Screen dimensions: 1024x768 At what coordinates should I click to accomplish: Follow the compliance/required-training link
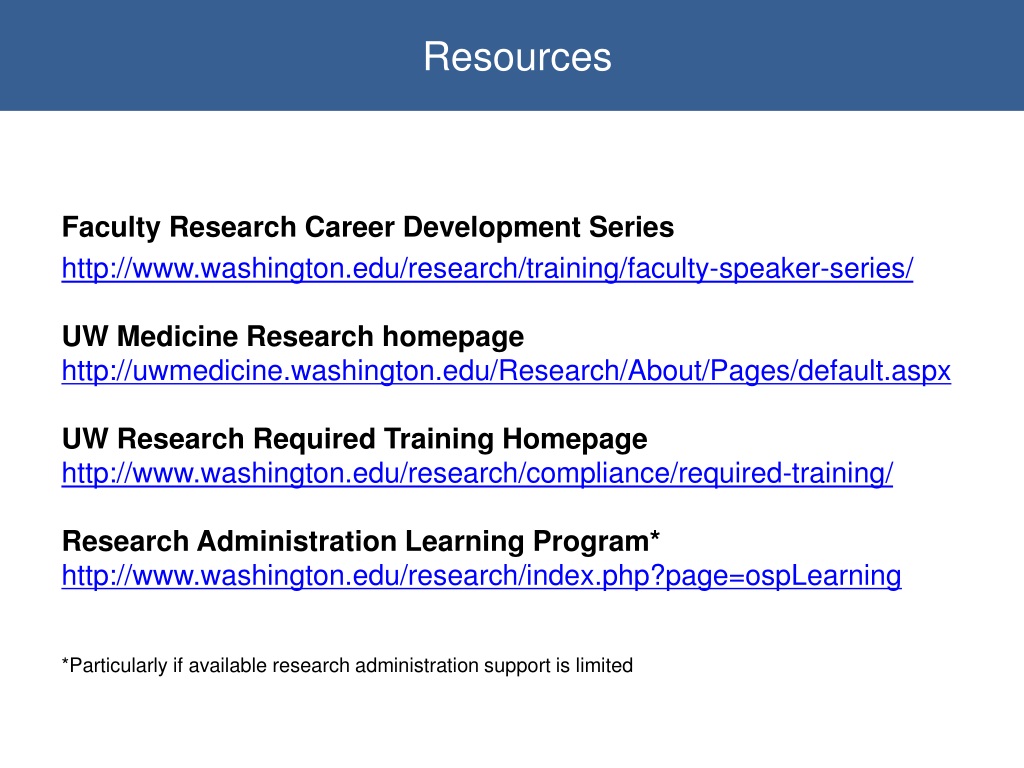point(477,473)
